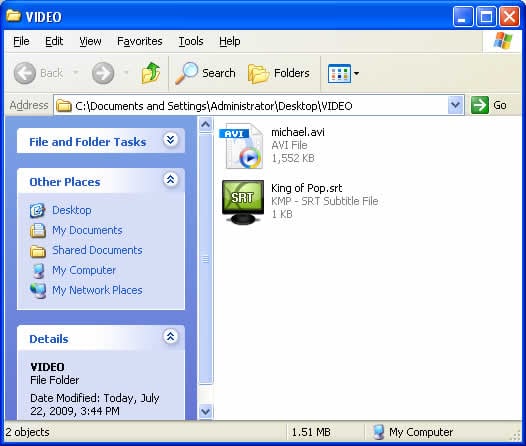This screenshot has height=446, width=526.
Task: Click the Views icon in toolbar
Action: click(x=339, y=73)
